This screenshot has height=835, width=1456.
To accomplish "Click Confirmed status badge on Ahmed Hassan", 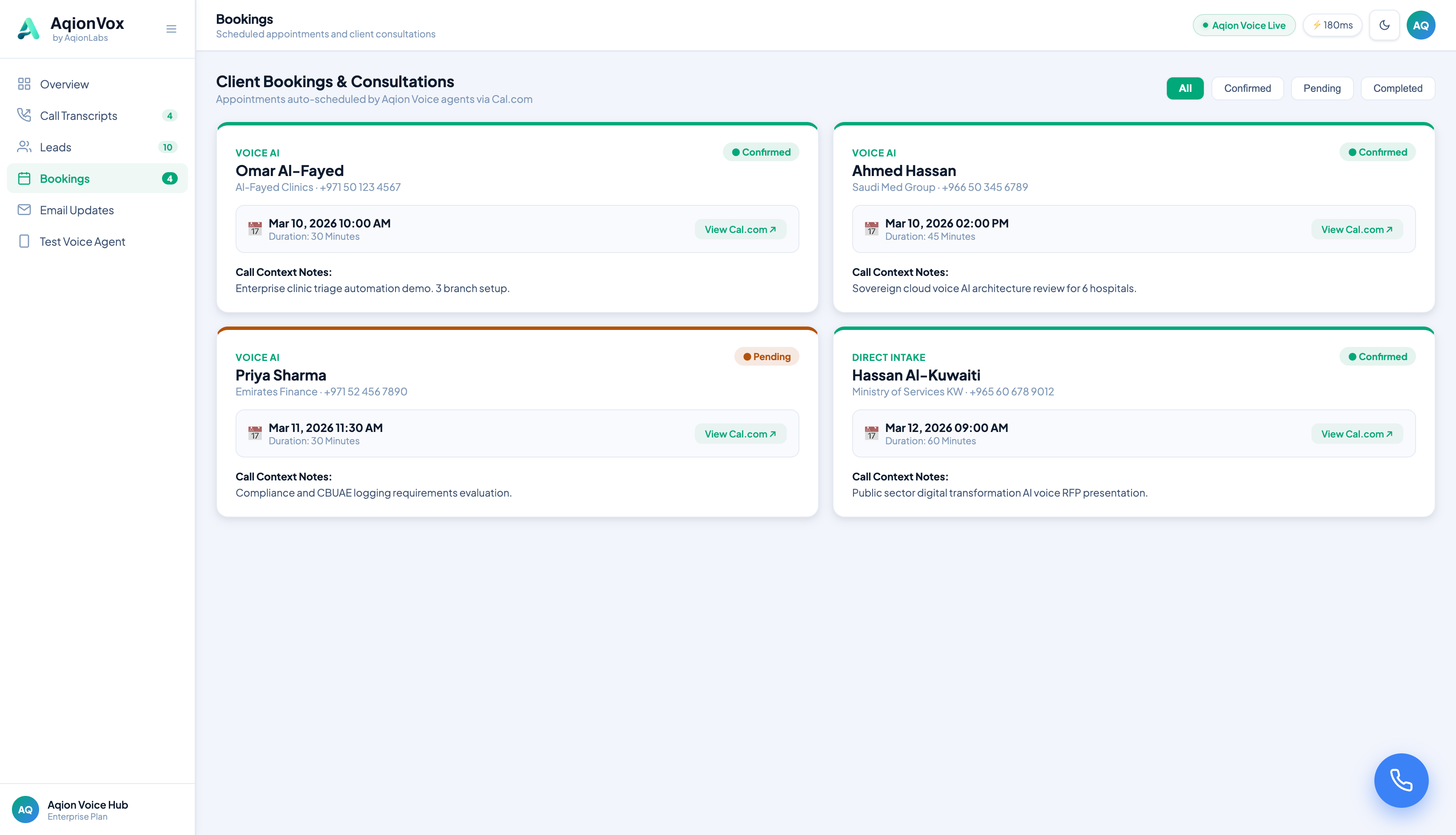I will tap(1377, 152).
